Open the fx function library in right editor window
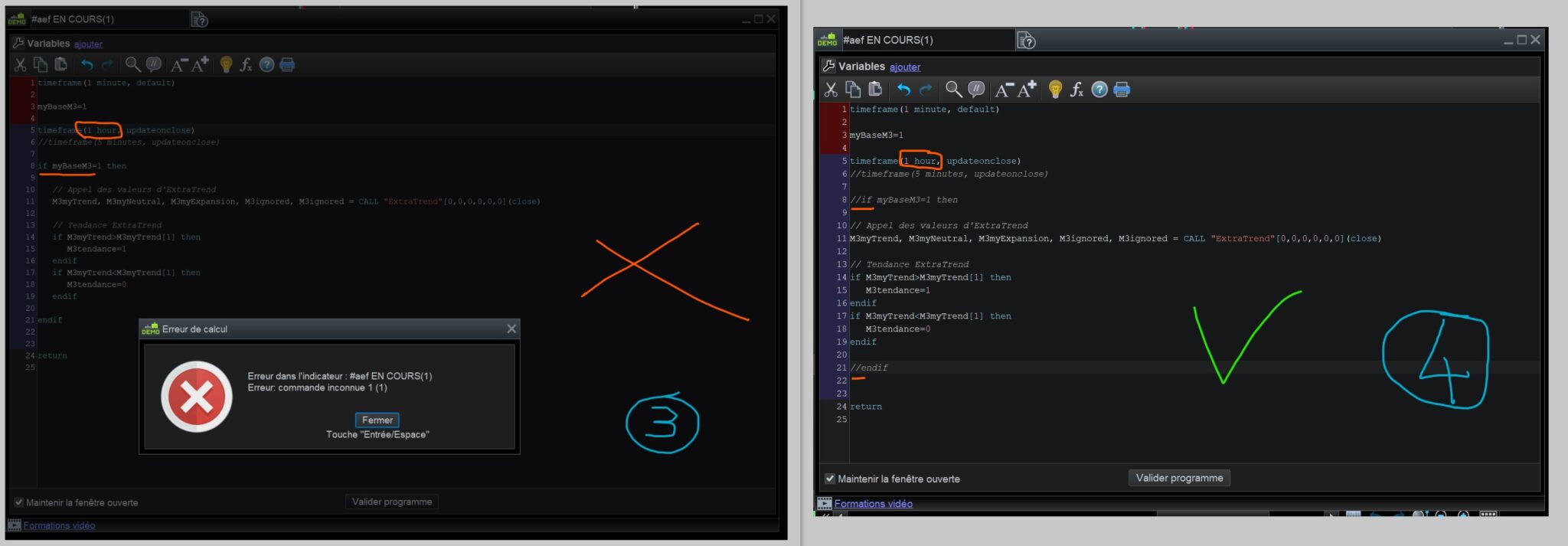The height and width of the screenshot is (546, 1568). [x=1076, y=90]
